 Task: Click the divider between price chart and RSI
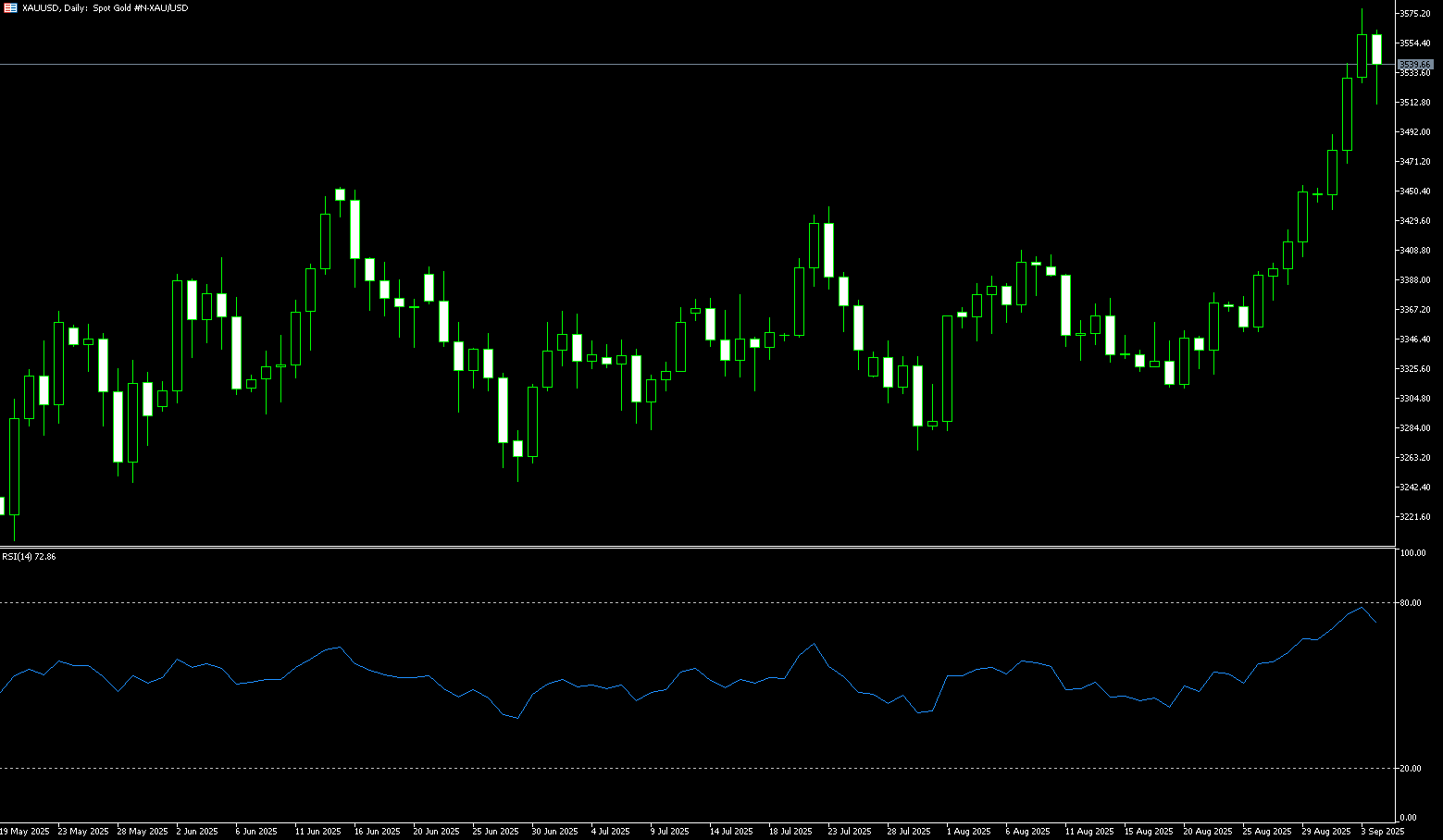[x=694, y=547]
